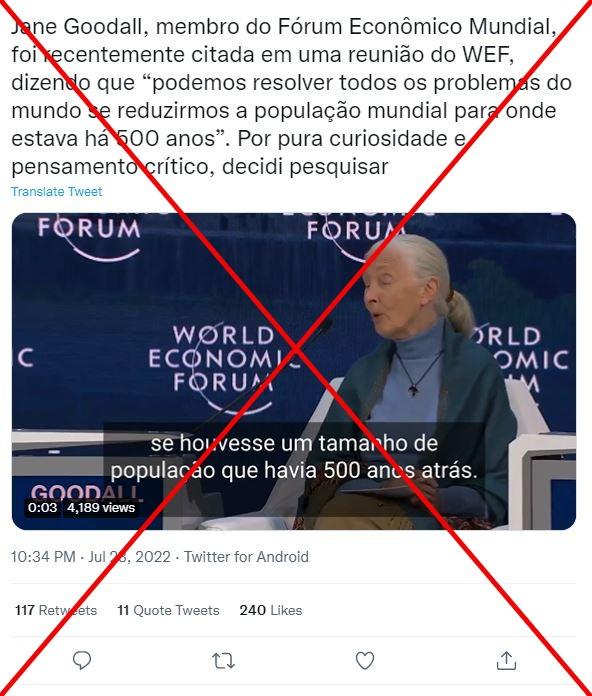This screenshot has width=592, height=696.
Task: Open the 11 Quote Tweets list
Action: 168,610
